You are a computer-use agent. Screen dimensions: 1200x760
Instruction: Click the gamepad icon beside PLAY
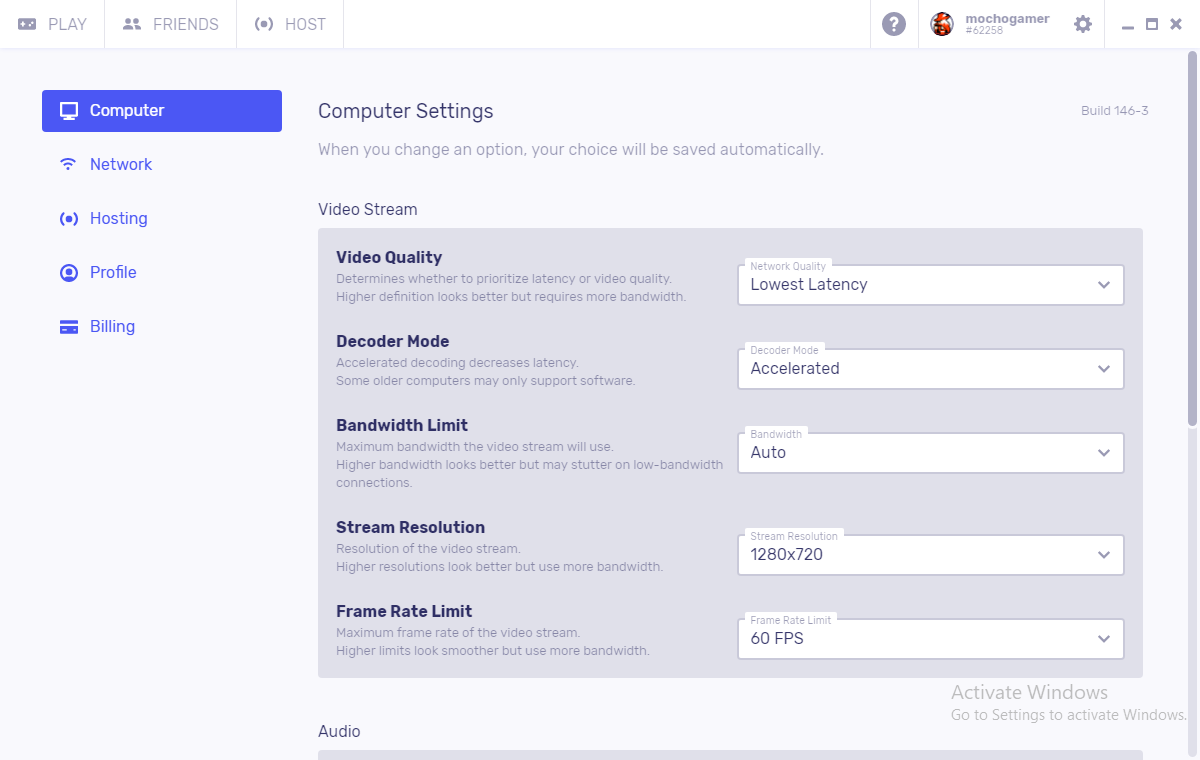point(27,24)
